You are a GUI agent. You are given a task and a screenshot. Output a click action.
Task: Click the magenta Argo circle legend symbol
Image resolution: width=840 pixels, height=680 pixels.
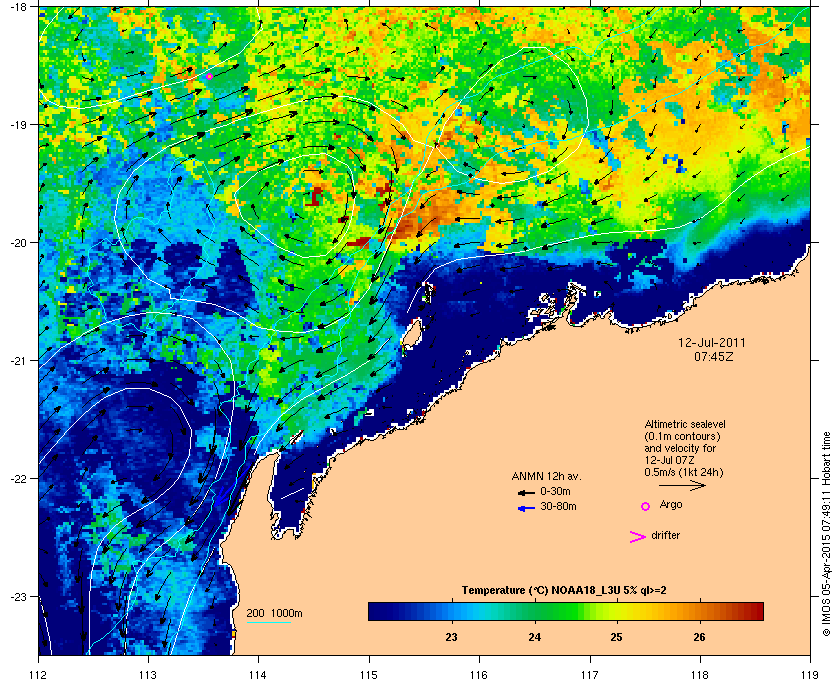click(x=646, y=506)
